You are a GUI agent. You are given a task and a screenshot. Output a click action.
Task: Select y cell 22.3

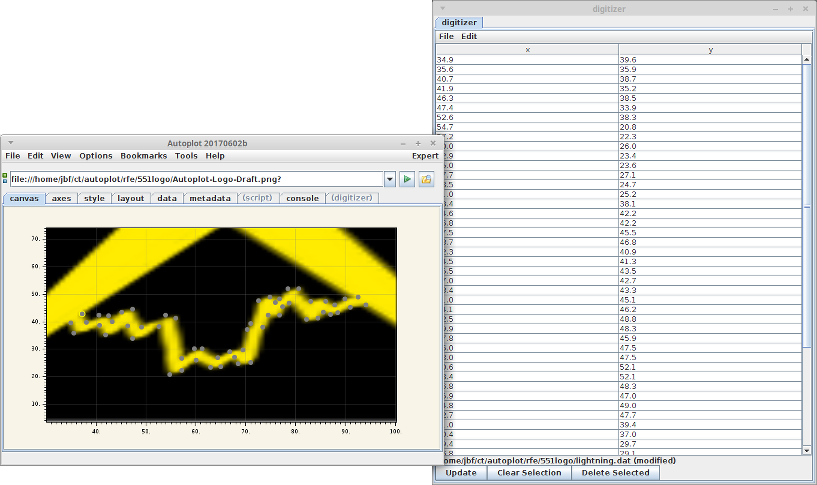[710, 136]
